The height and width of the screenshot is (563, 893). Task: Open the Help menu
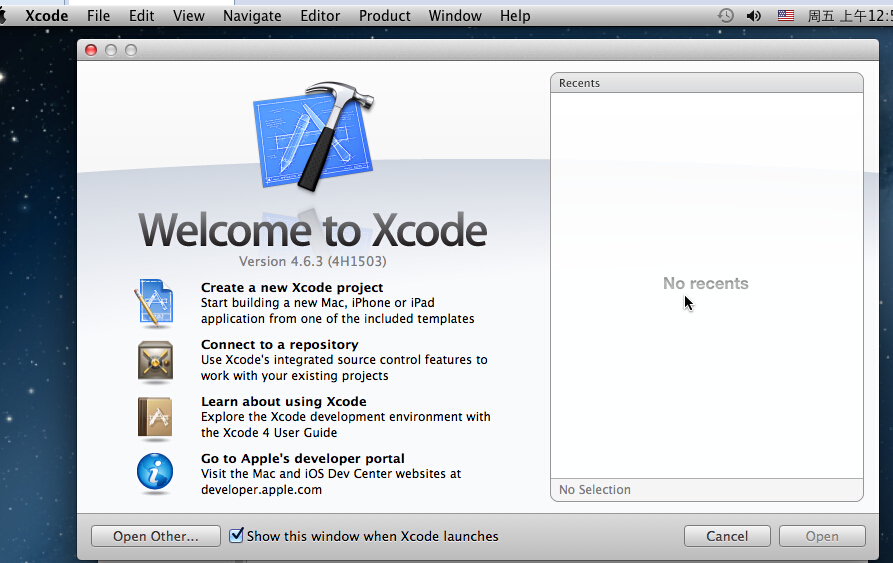tap(515, 16)
